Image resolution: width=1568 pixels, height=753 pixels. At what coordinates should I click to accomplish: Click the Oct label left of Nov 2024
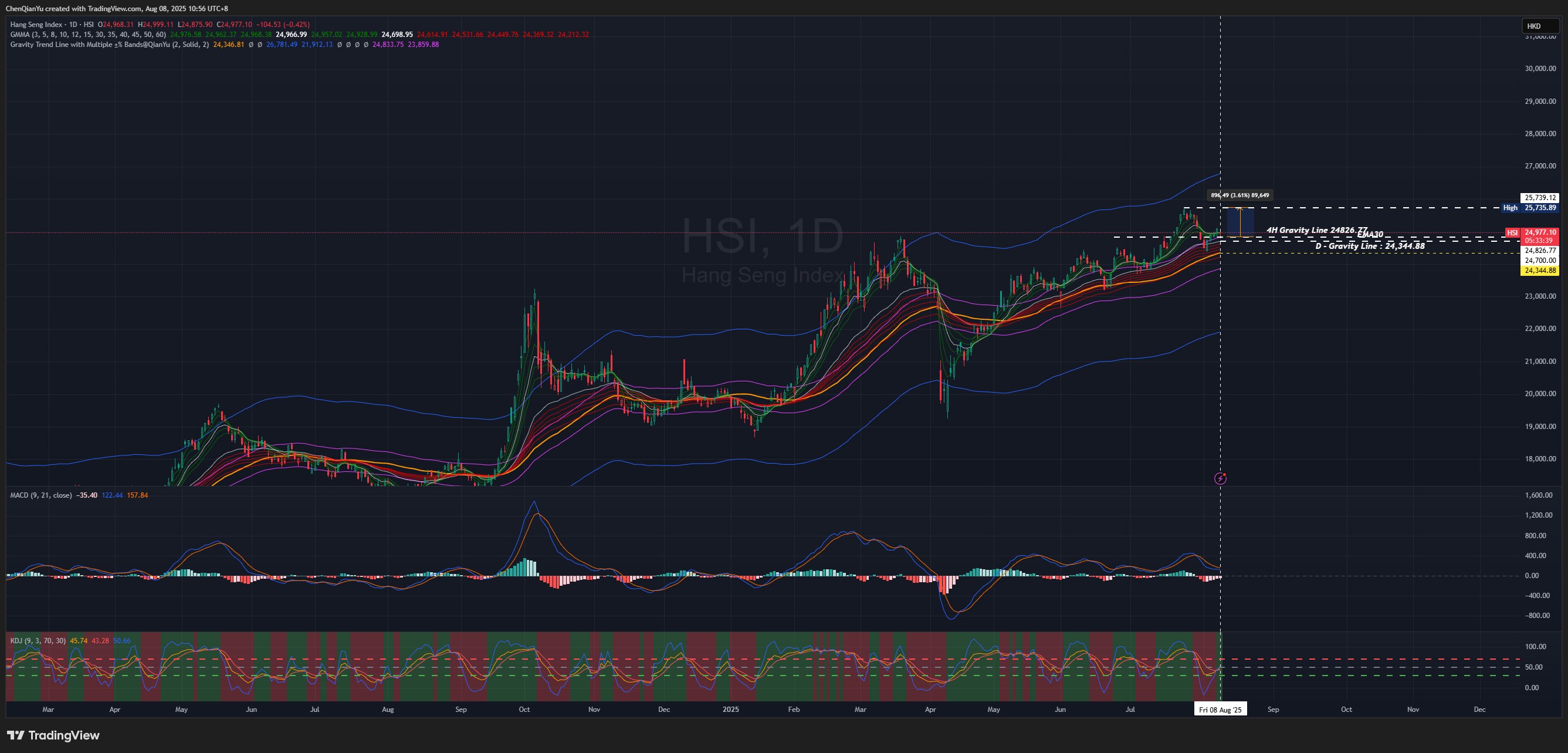(x=524, y=710)
